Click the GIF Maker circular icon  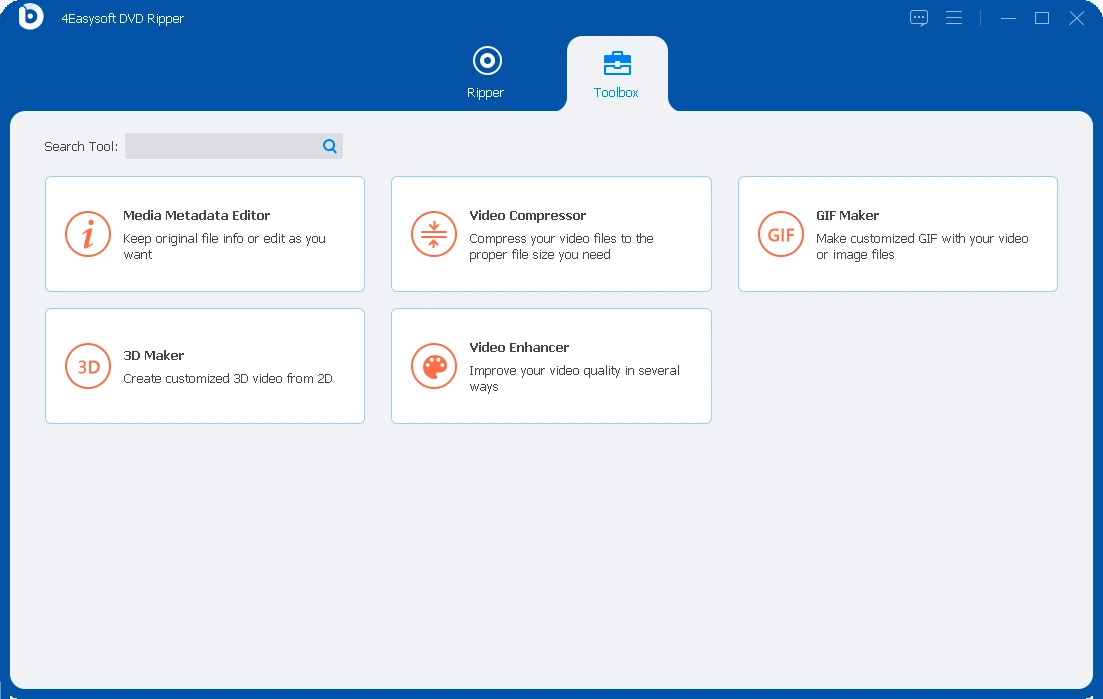[x=781, y=234]
